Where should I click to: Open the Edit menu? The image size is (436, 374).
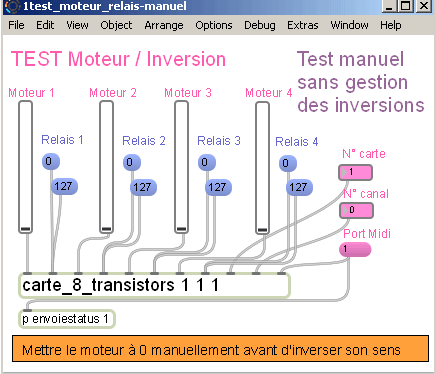pos(45,25)
